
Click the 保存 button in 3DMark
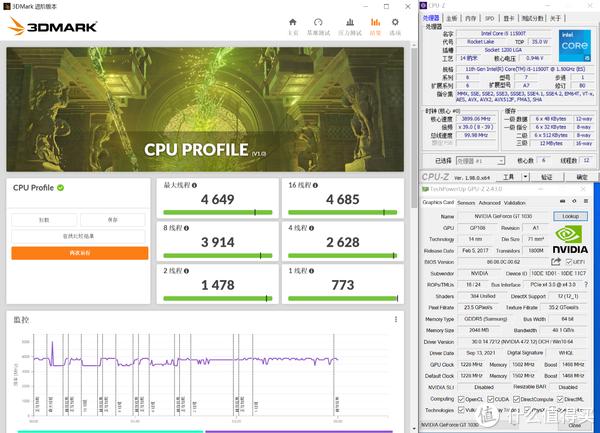[112, 220]
